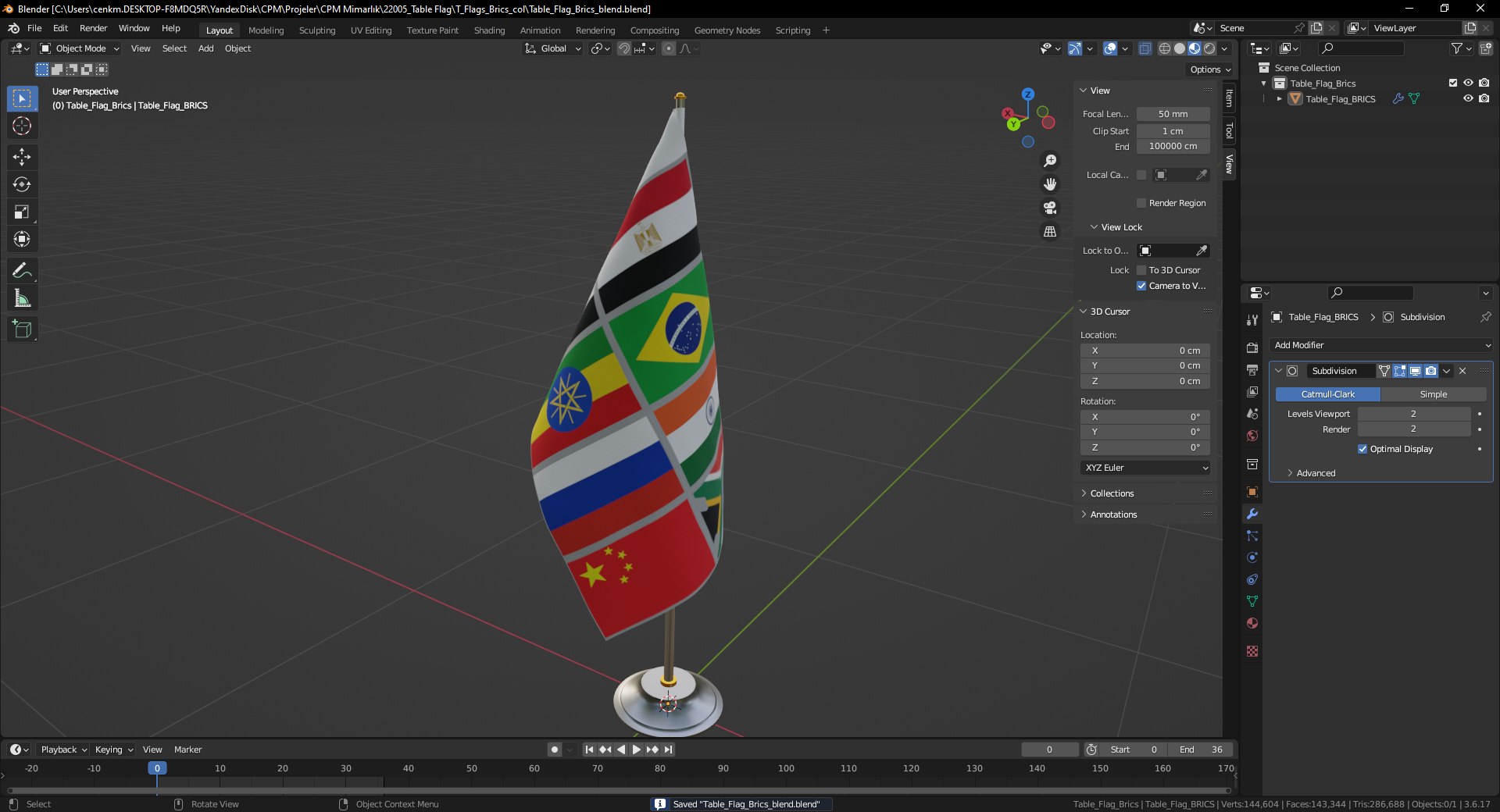1500x812 pixels.
Task: Open the Global transform orientation dropdown
Action: [553, 48]
